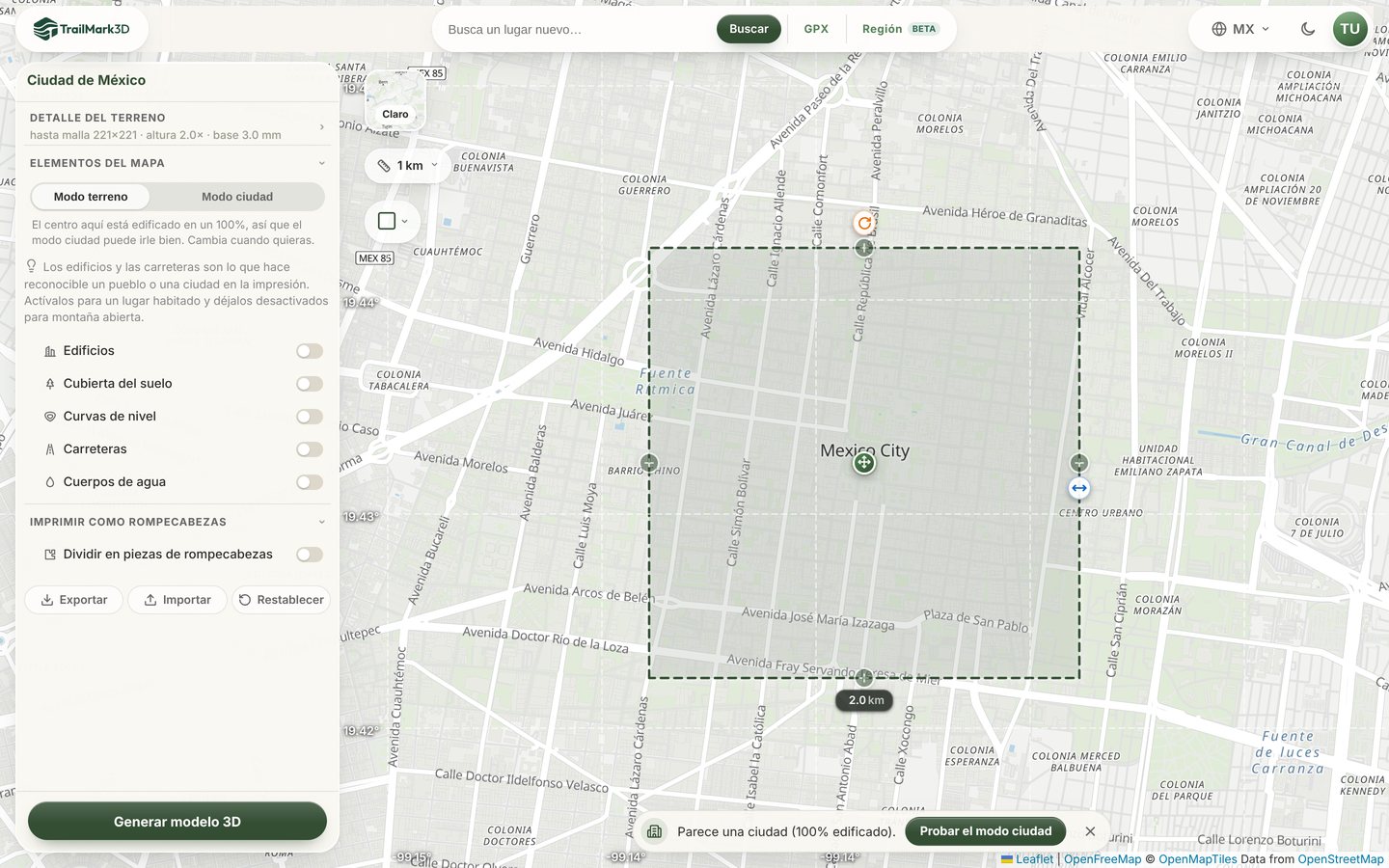Select Modo terreno

click(x=91, y=197)
